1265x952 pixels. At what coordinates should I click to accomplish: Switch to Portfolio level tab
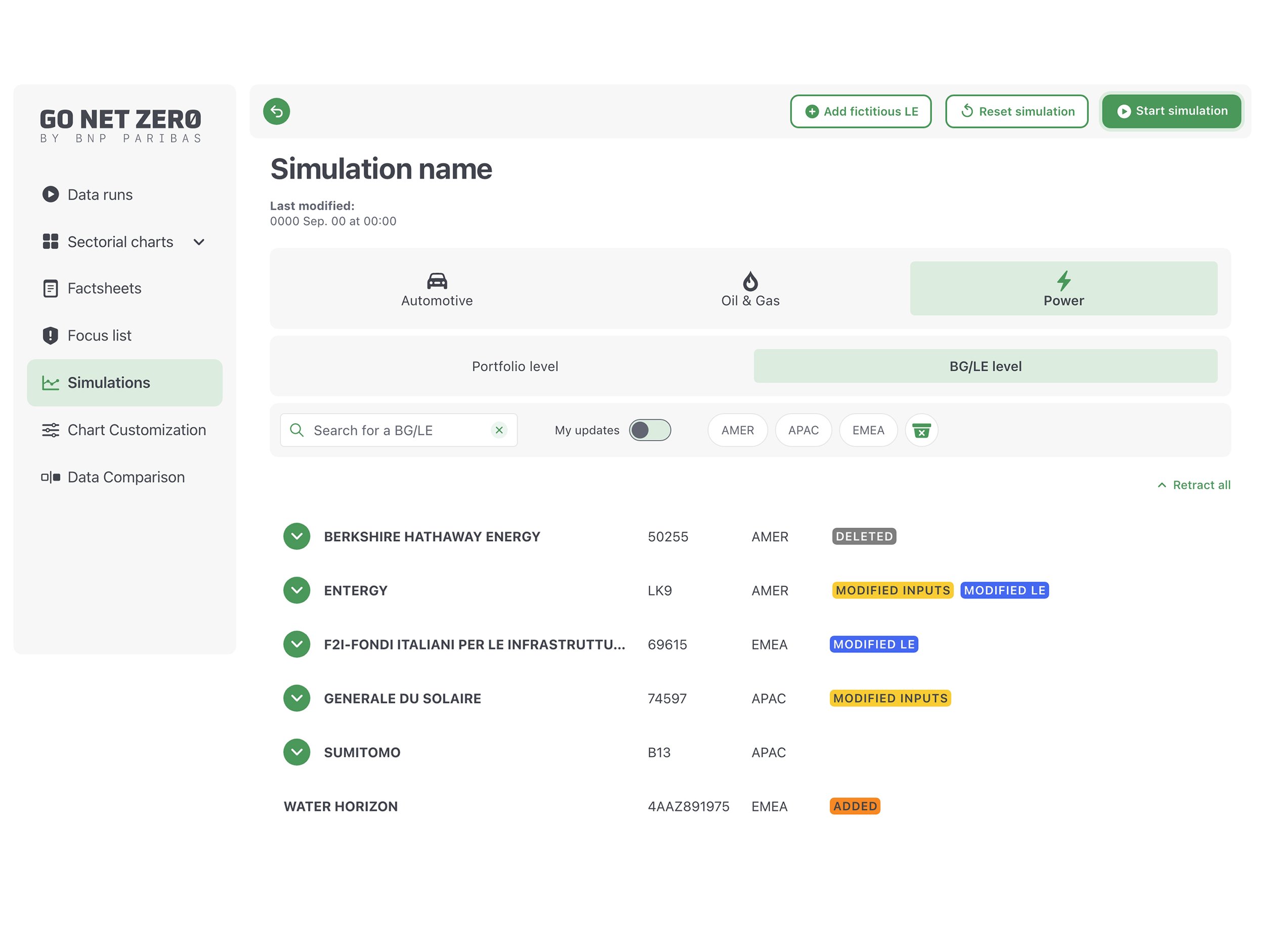515,366
